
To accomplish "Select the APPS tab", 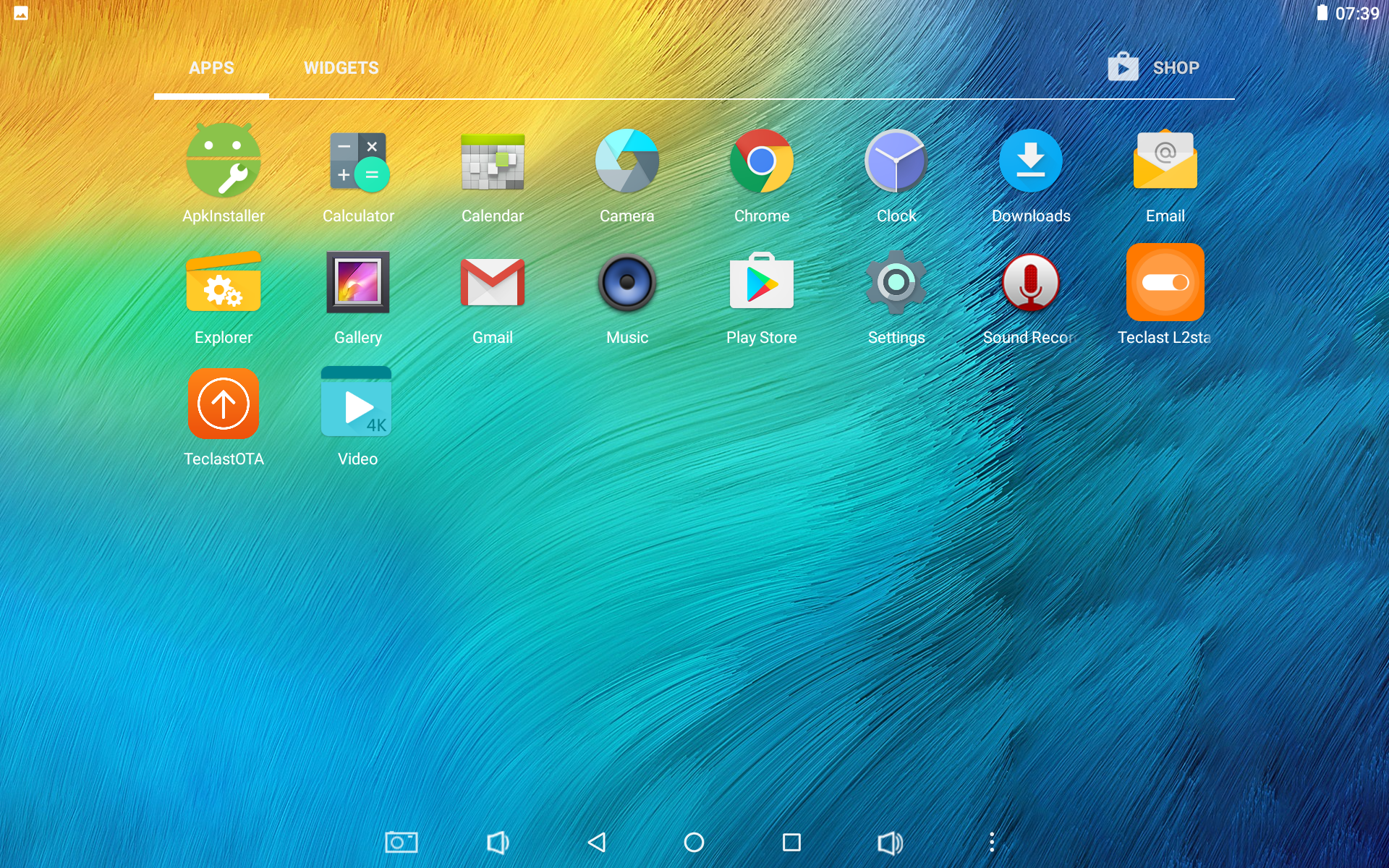I will coord(211,68).
